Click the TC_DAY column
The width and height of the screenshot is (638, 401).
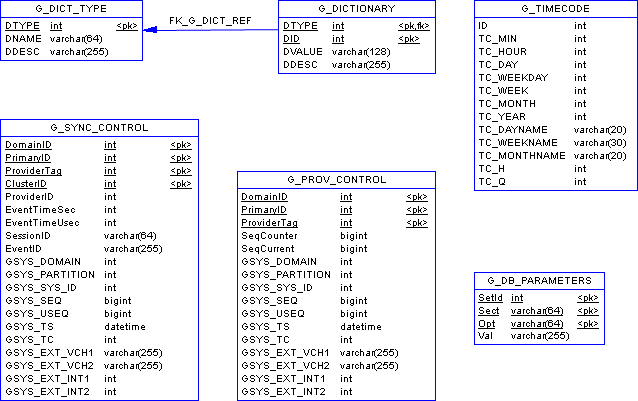coord(498,65)
